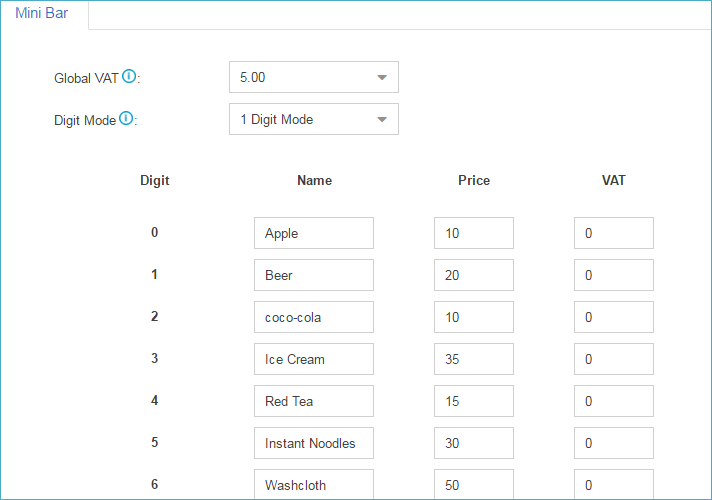712x500 pixels.
Task: Switch to the Mini Bar tab
Action: tap(42, 14)
